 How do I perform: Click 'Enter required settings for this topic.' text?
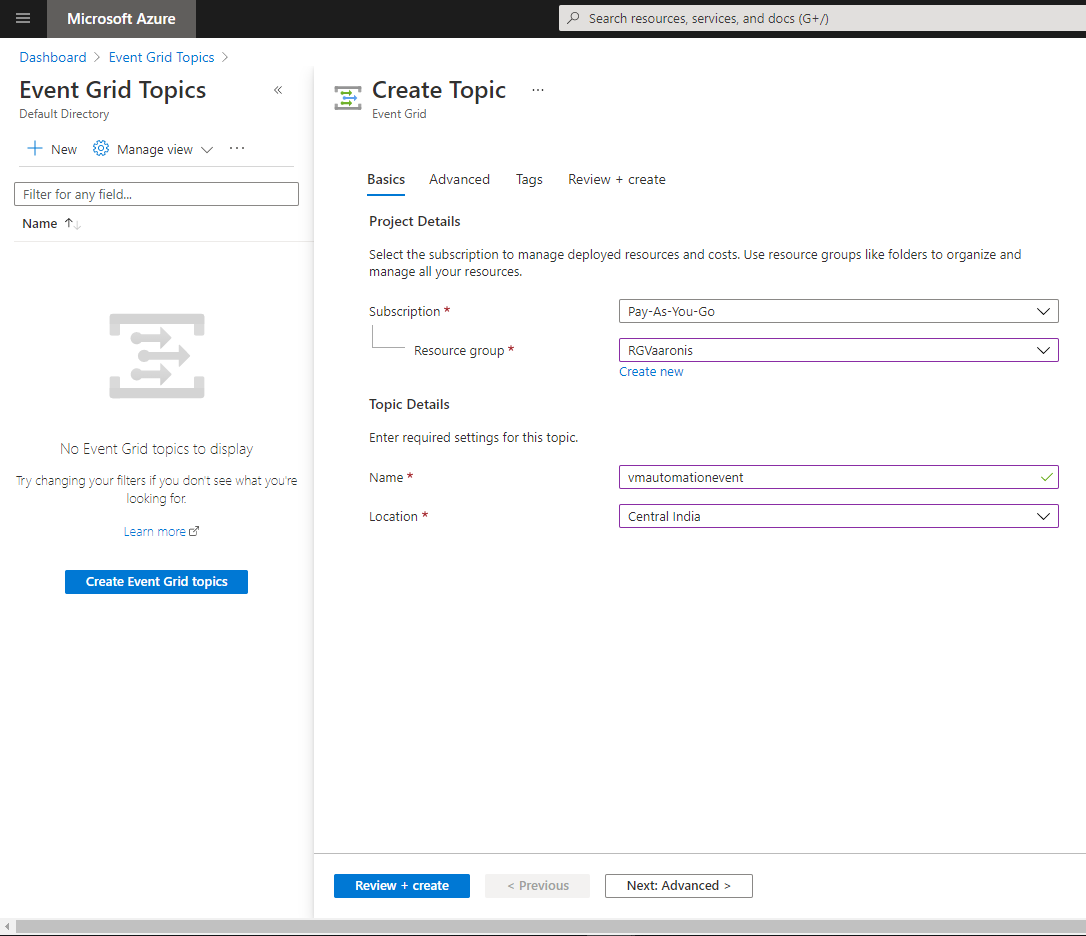(474, 438)
